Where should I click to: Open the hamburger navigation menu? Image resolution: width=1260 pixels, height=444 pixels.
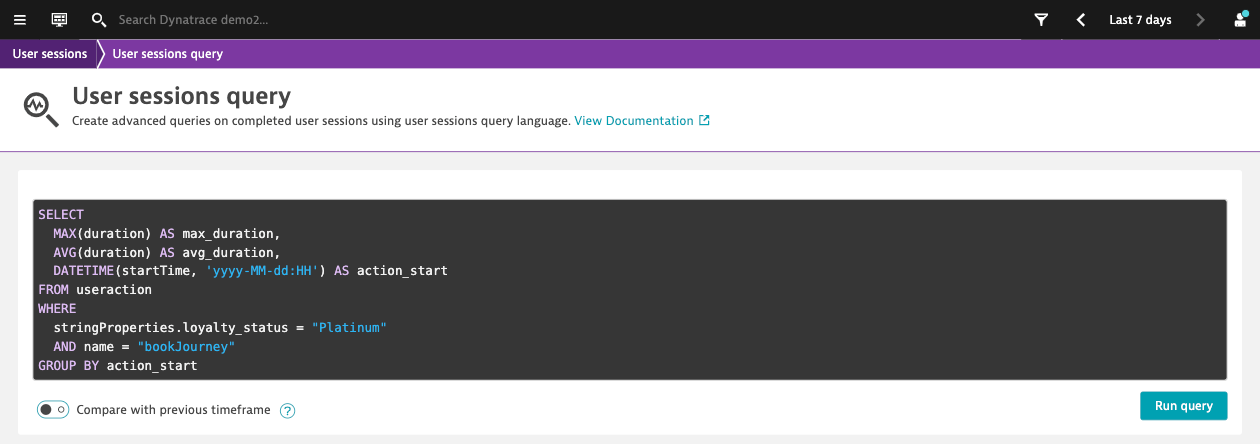[19, 20]
